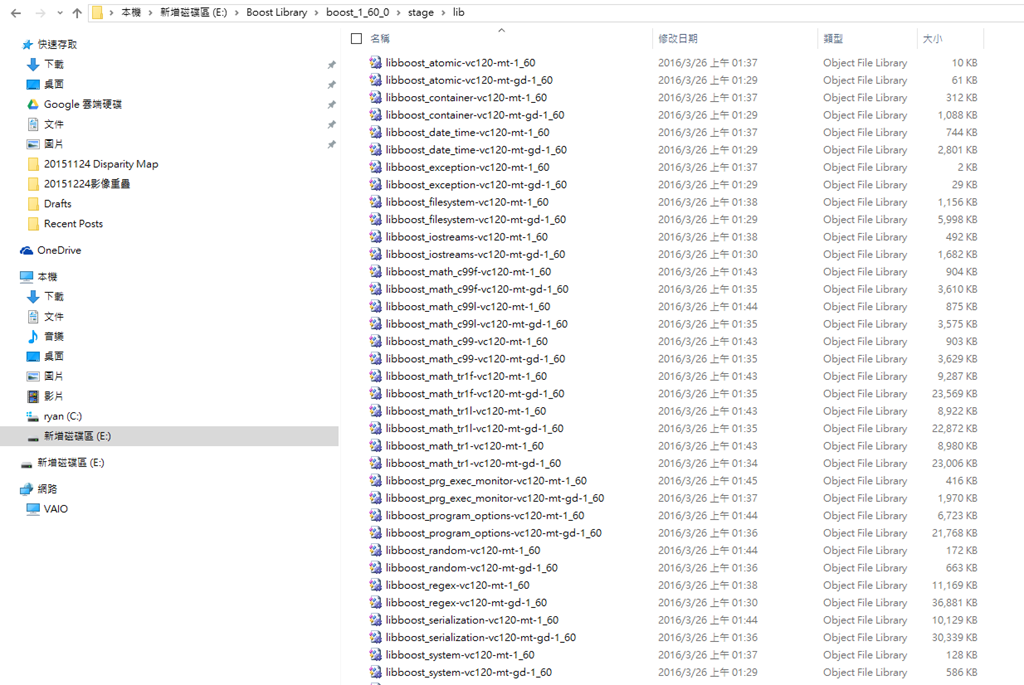Viewport: 1024px width, 685px height.
Task: Select file libboost_math_tr1f-vc120-mt-gd-1_60
Action: (x=475, y=394)
